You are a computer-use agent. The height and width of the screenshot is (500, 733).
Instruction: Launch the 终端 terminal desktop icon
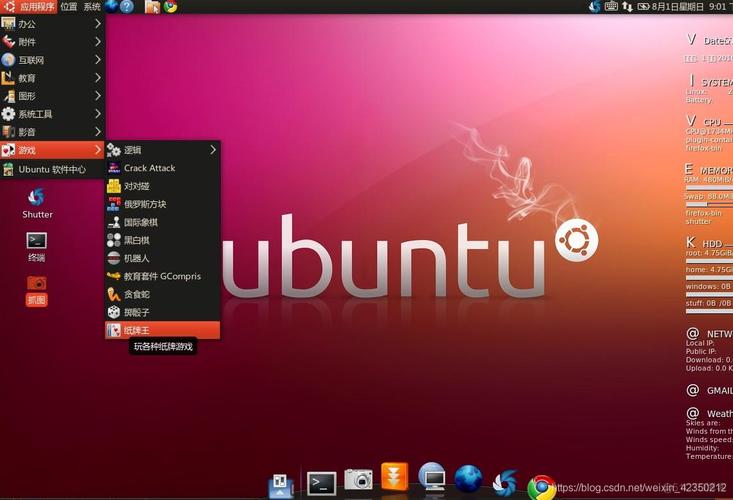37,241
